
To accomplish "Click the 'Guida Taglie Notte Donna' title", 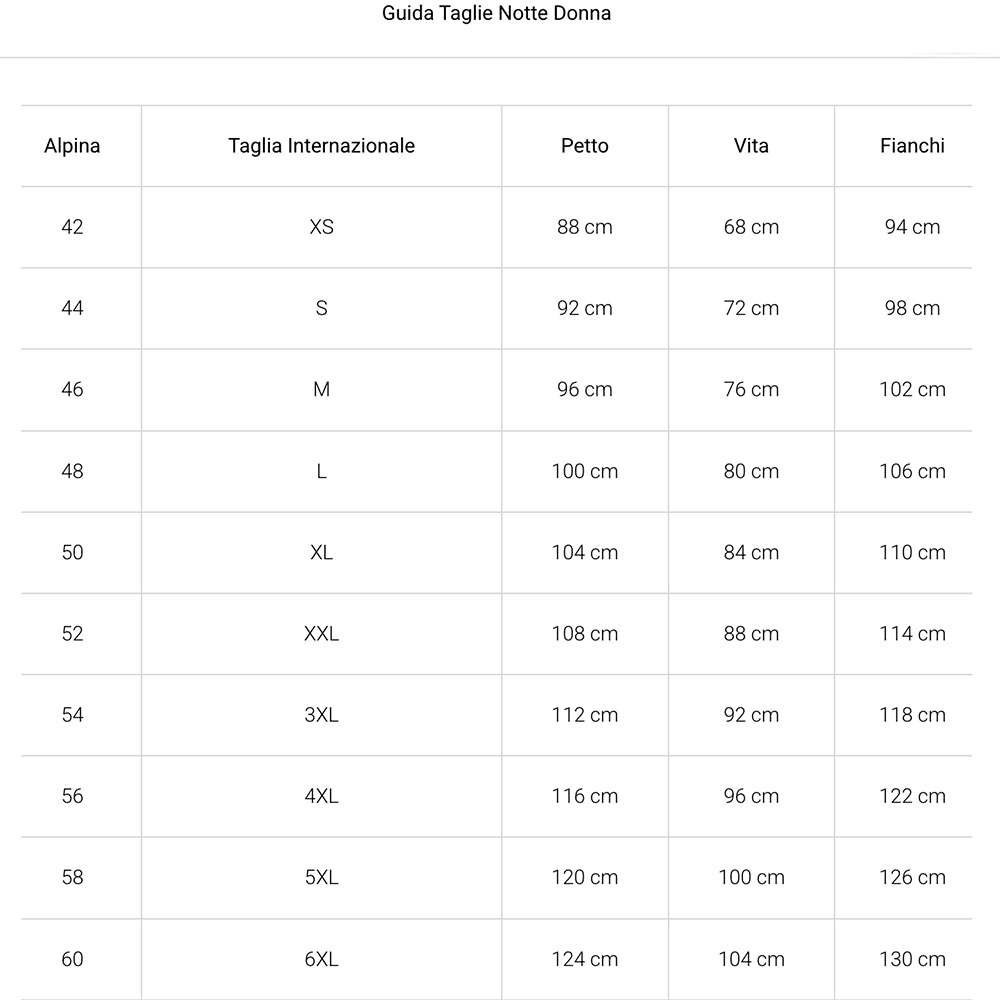I will 496,14.
